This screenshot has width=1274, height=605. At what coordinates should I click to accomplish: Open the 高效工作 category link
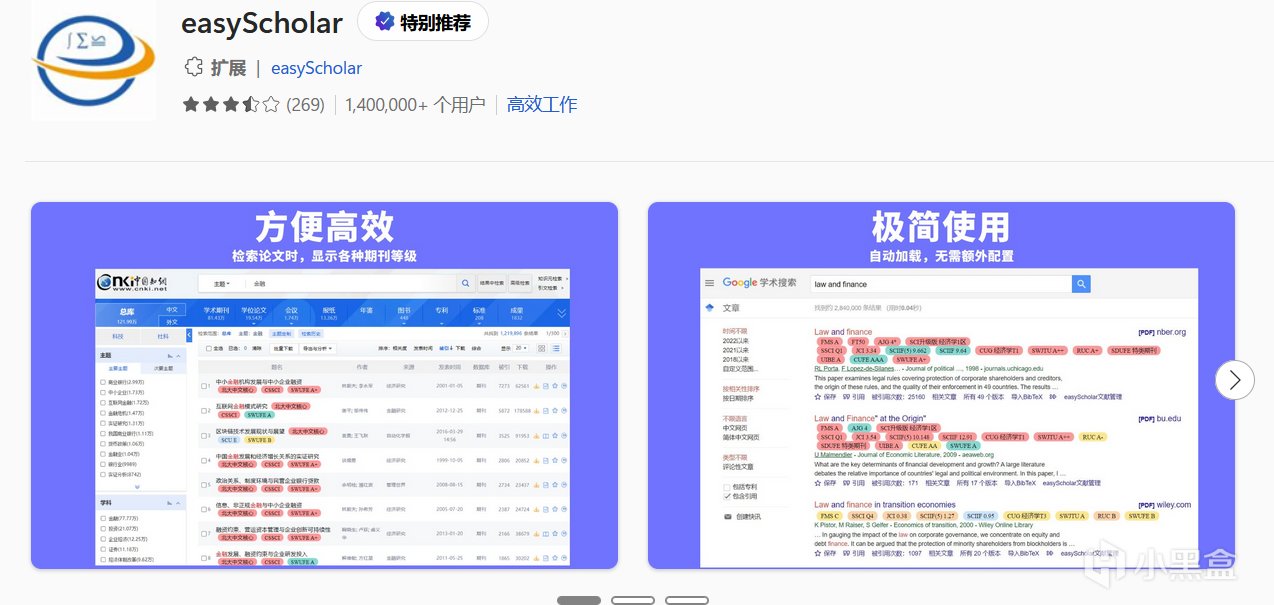[x=542, y=105]
